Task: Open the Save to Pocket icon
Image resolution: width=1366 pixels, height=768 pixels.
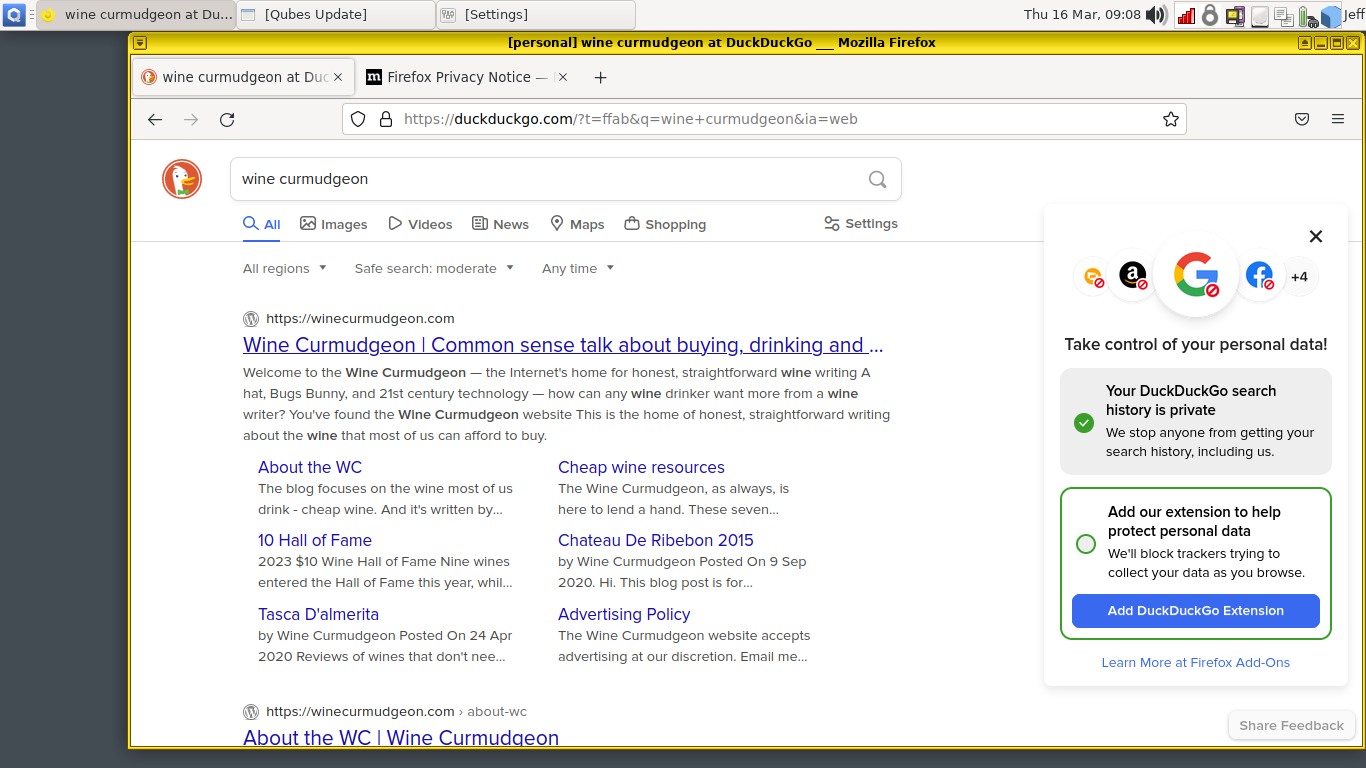Action: point(1302,119)
